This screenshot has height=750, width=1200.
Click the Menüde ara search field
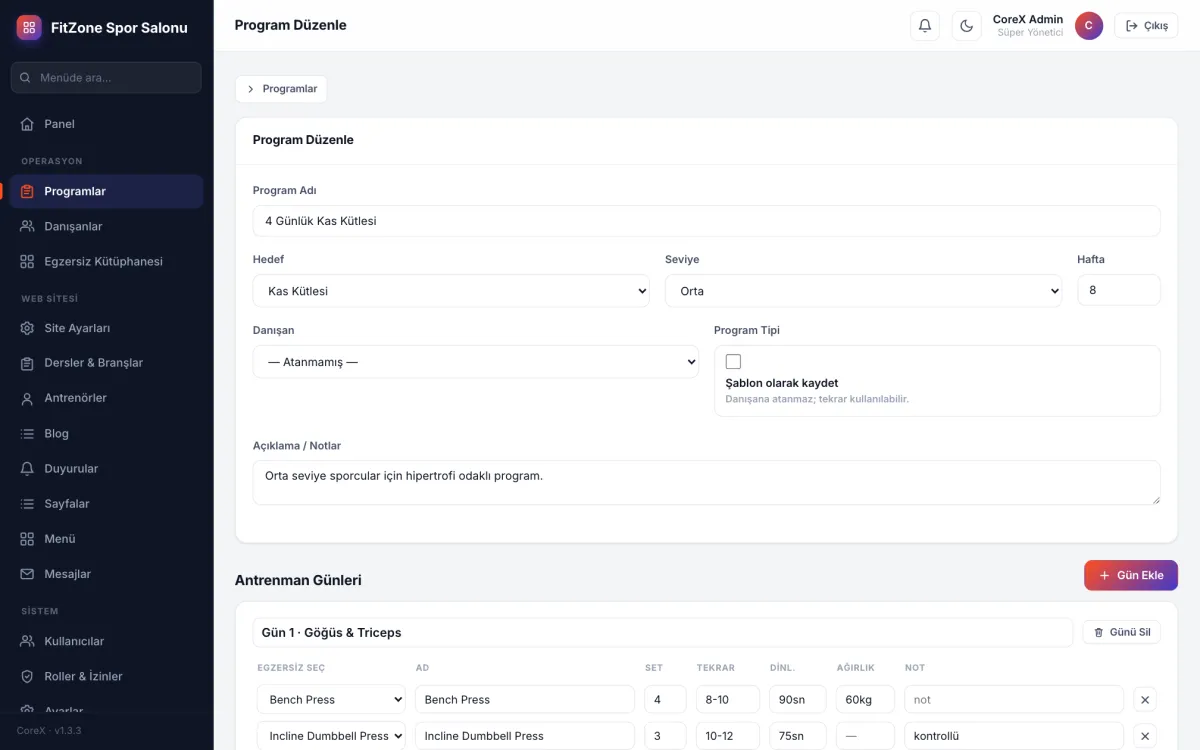point(106,78)
